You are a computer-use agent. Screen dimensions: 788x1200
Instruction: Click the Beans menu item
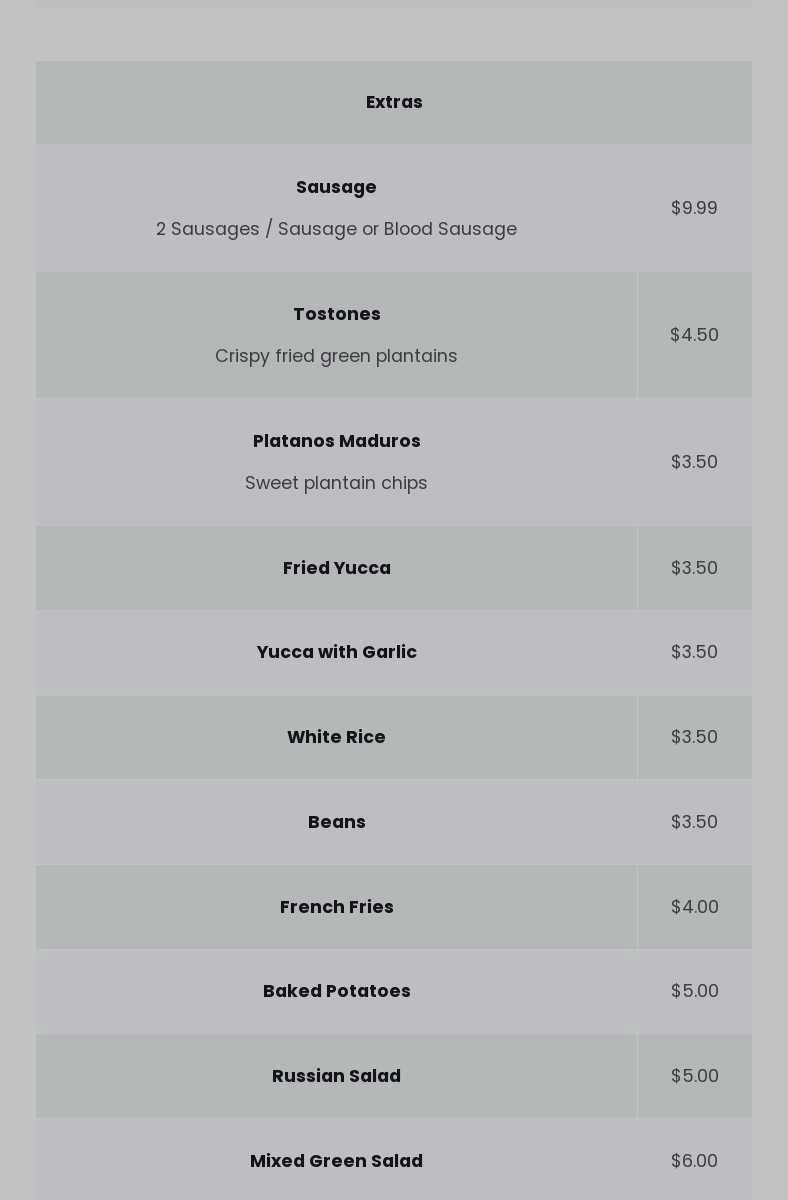click(x=336, y=822)
